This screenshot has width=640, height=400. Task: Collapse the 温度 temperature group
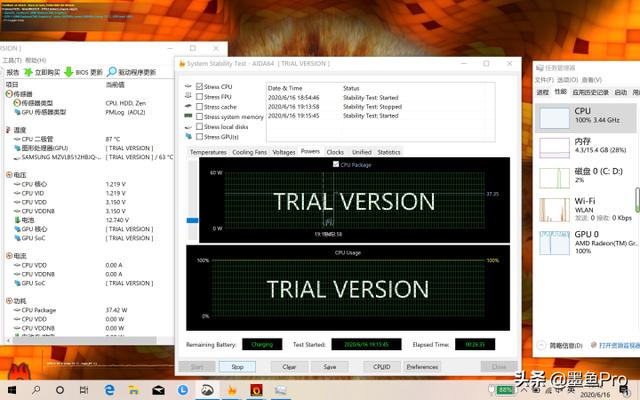coord(9,130)
